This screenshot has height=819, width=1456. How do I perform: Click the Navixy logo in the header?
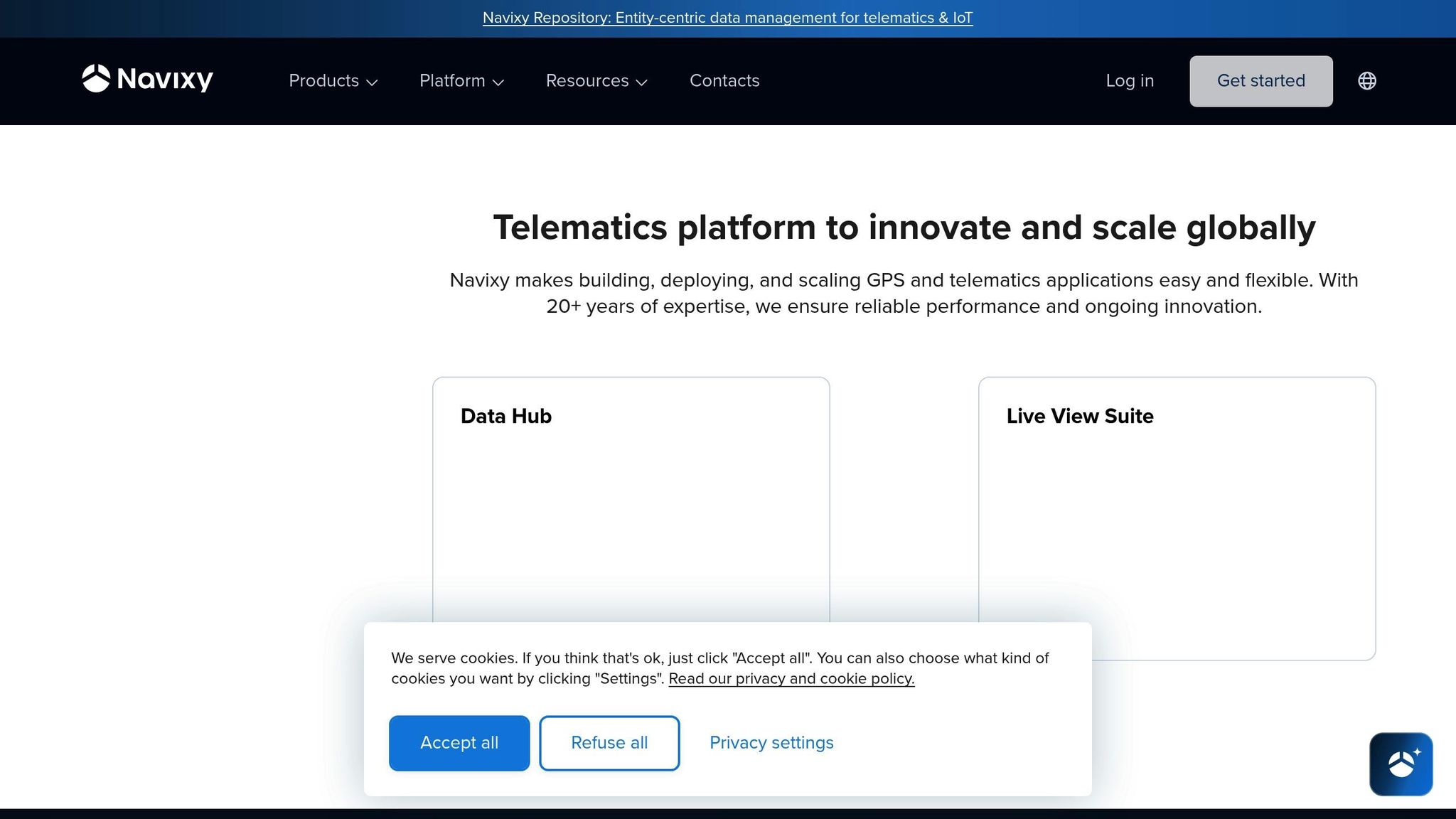(x=148, y=79)
